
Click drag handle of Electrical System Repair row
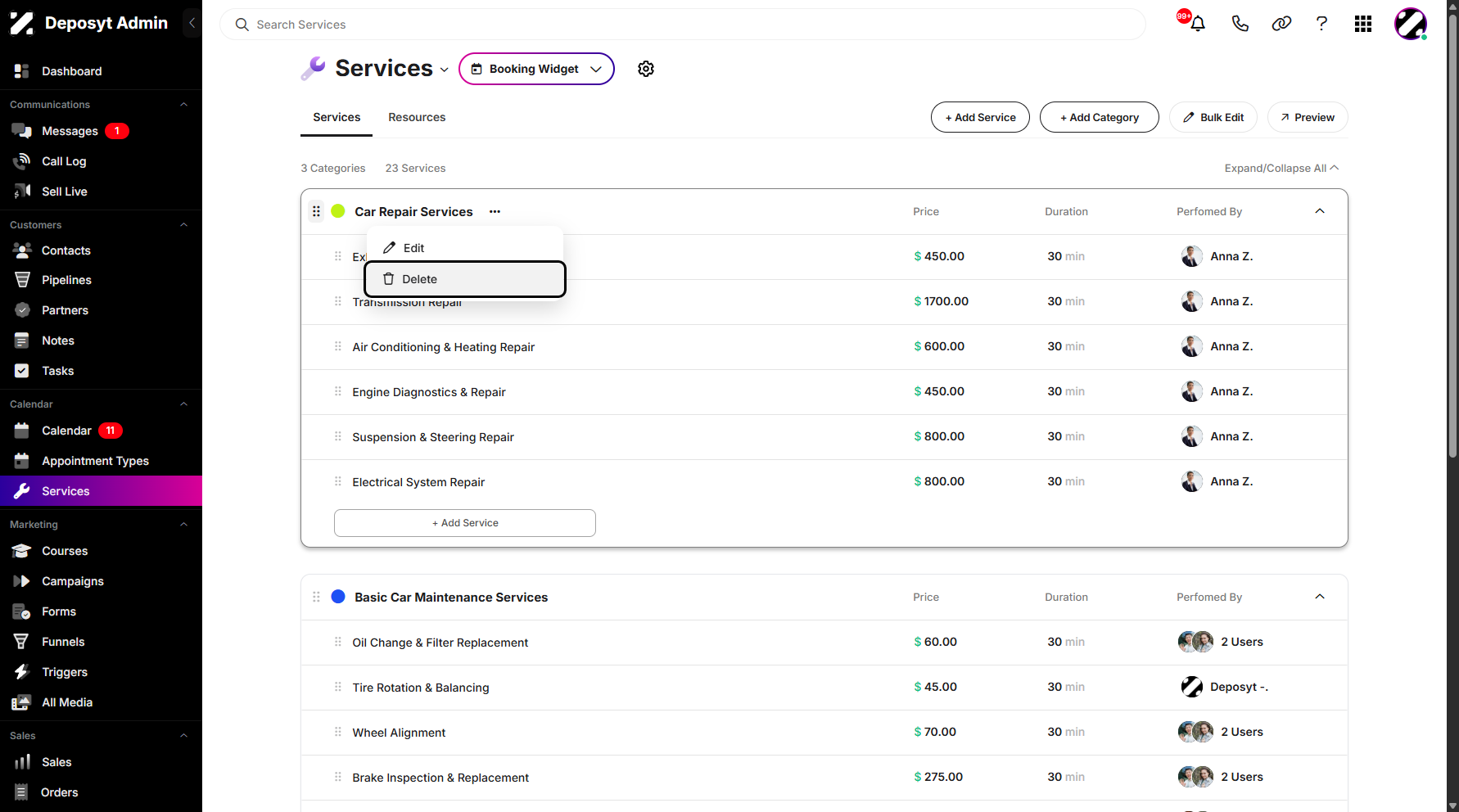pos(338,481)
